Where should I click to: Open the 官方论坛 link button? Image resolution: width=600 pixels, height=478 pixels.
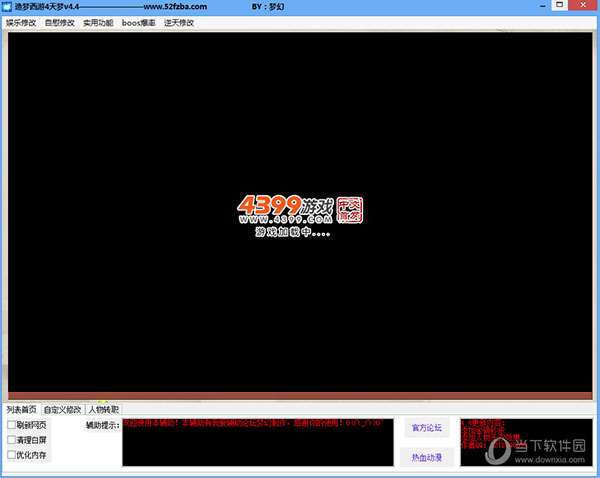point(427,427)
